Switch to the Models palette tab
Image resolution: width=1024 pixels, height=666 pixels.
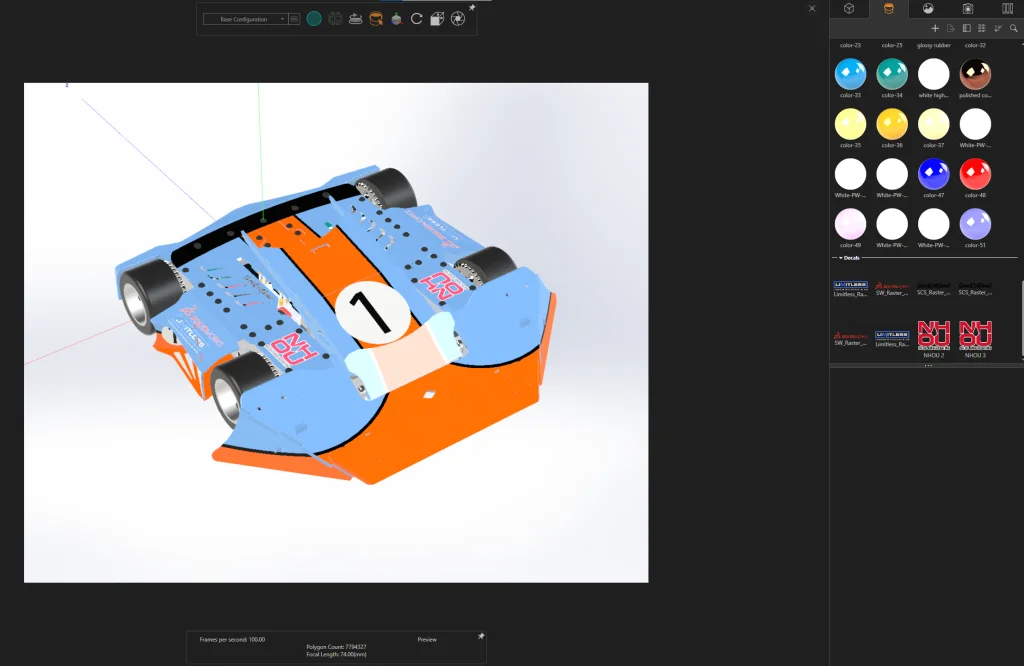848,9
